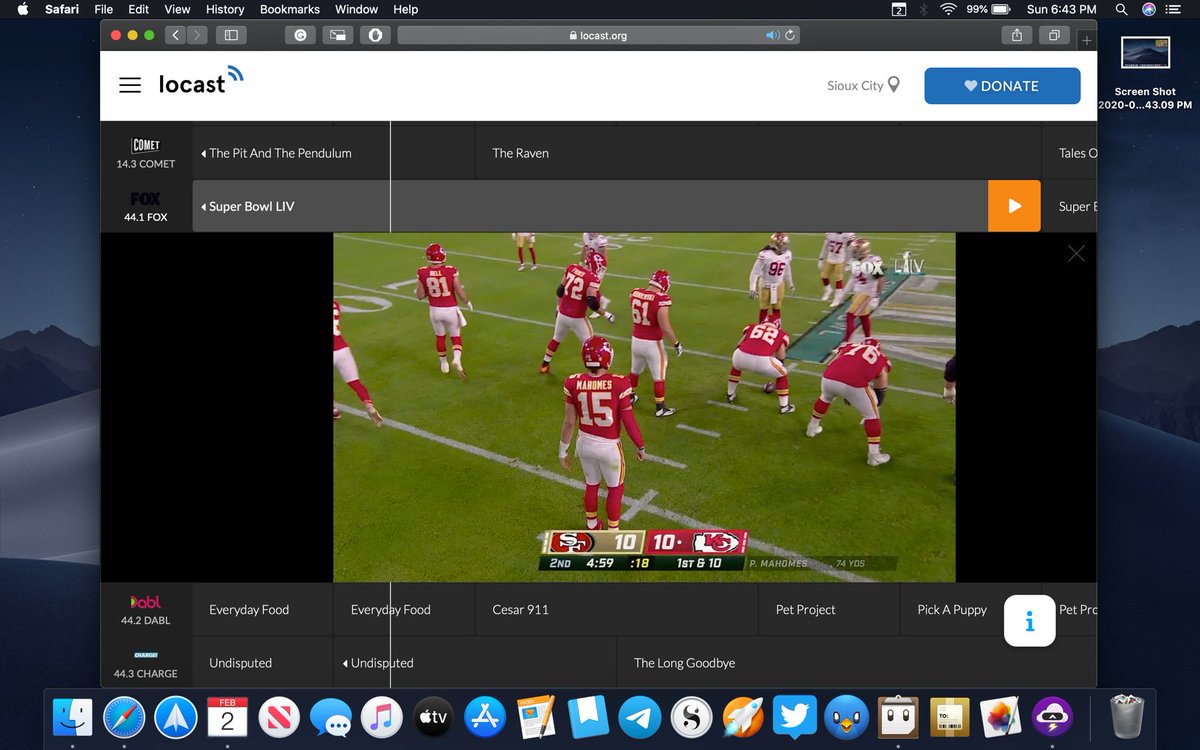Open the Trash in the Dock
This screenshot has width=1200, height=750.
coord(1127,717)
